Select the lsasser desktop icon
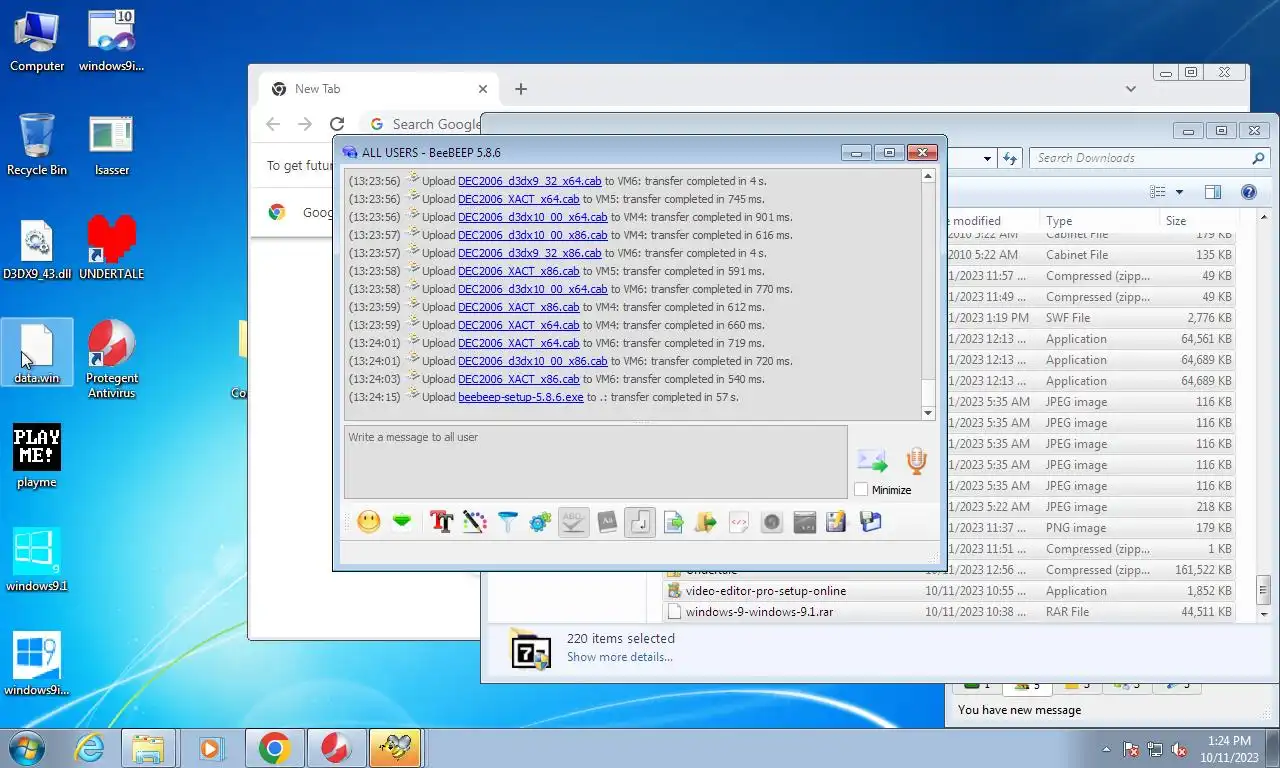 click(x=111, y=145)
